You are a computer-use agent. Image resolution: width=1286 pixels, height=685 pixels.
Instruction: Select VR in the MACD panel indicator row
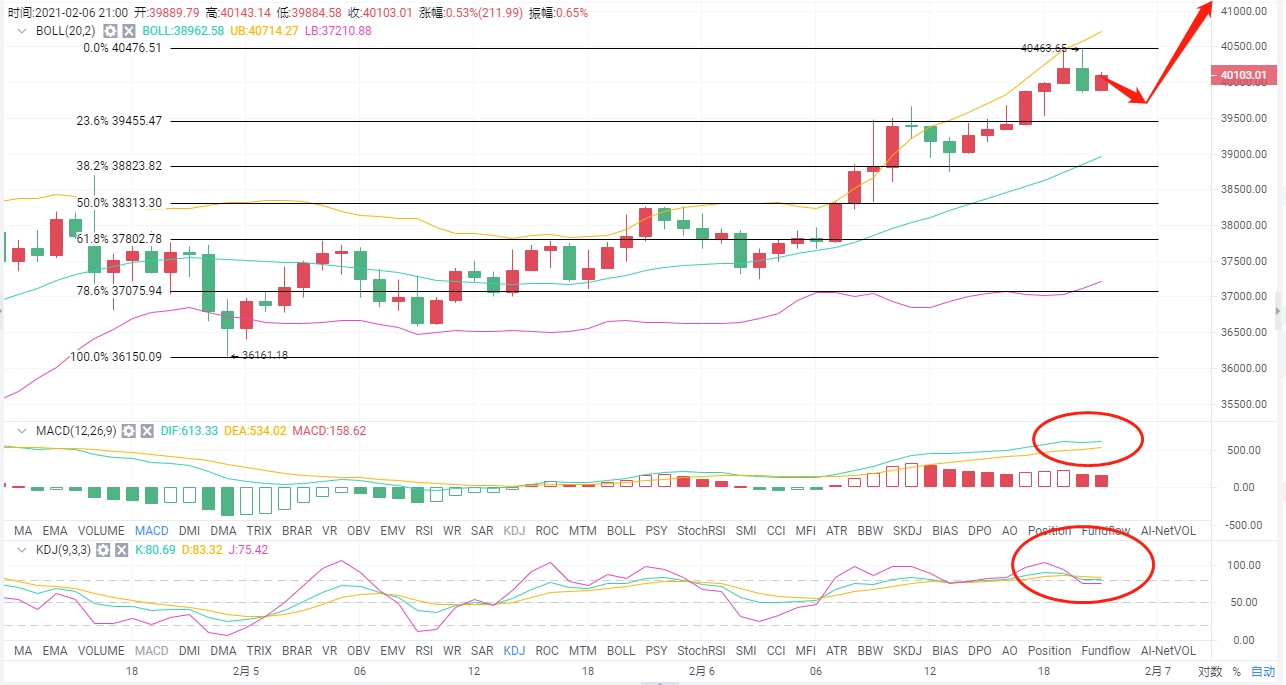click(x=330, y=530)
